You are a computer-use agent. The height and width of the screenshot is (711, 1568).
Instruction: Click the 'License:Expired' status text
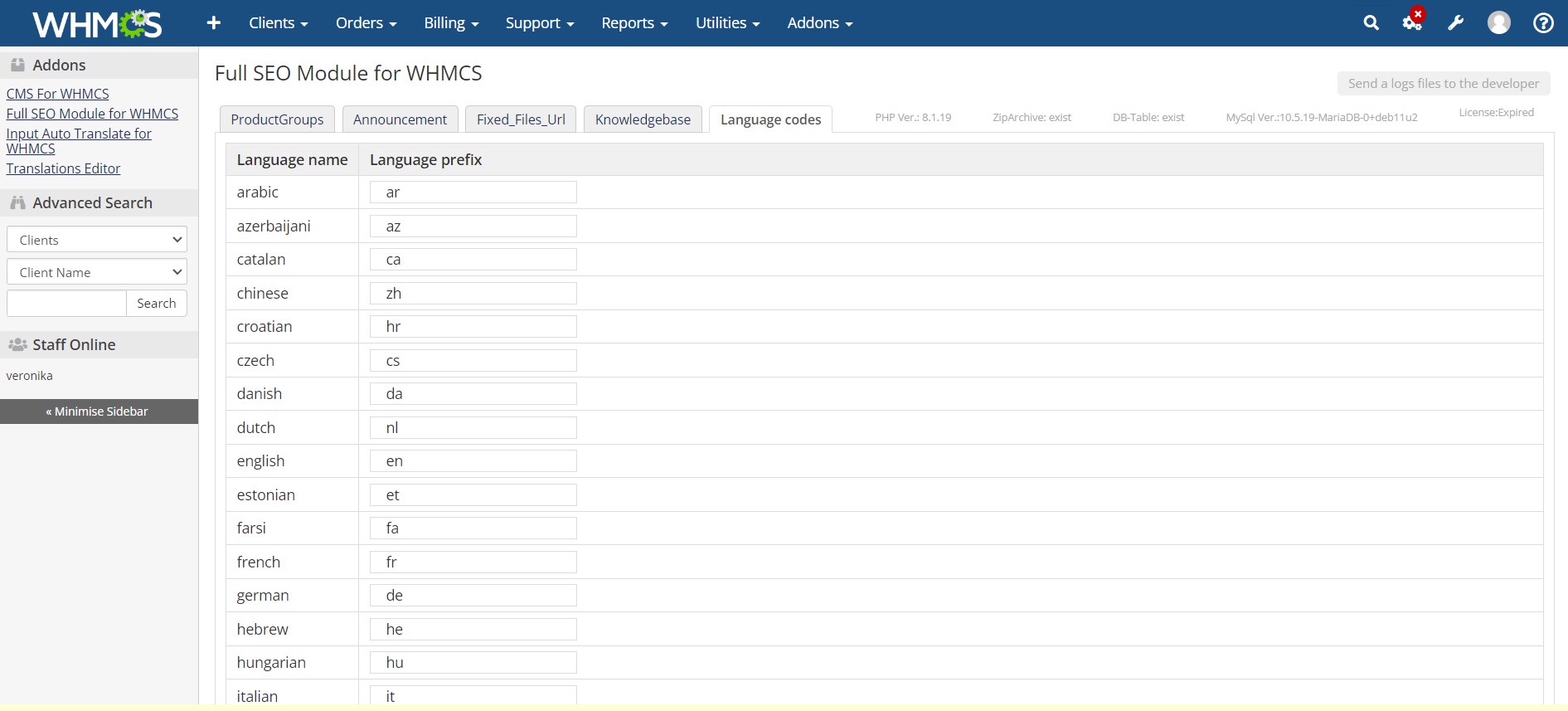tap(1496, 113)
